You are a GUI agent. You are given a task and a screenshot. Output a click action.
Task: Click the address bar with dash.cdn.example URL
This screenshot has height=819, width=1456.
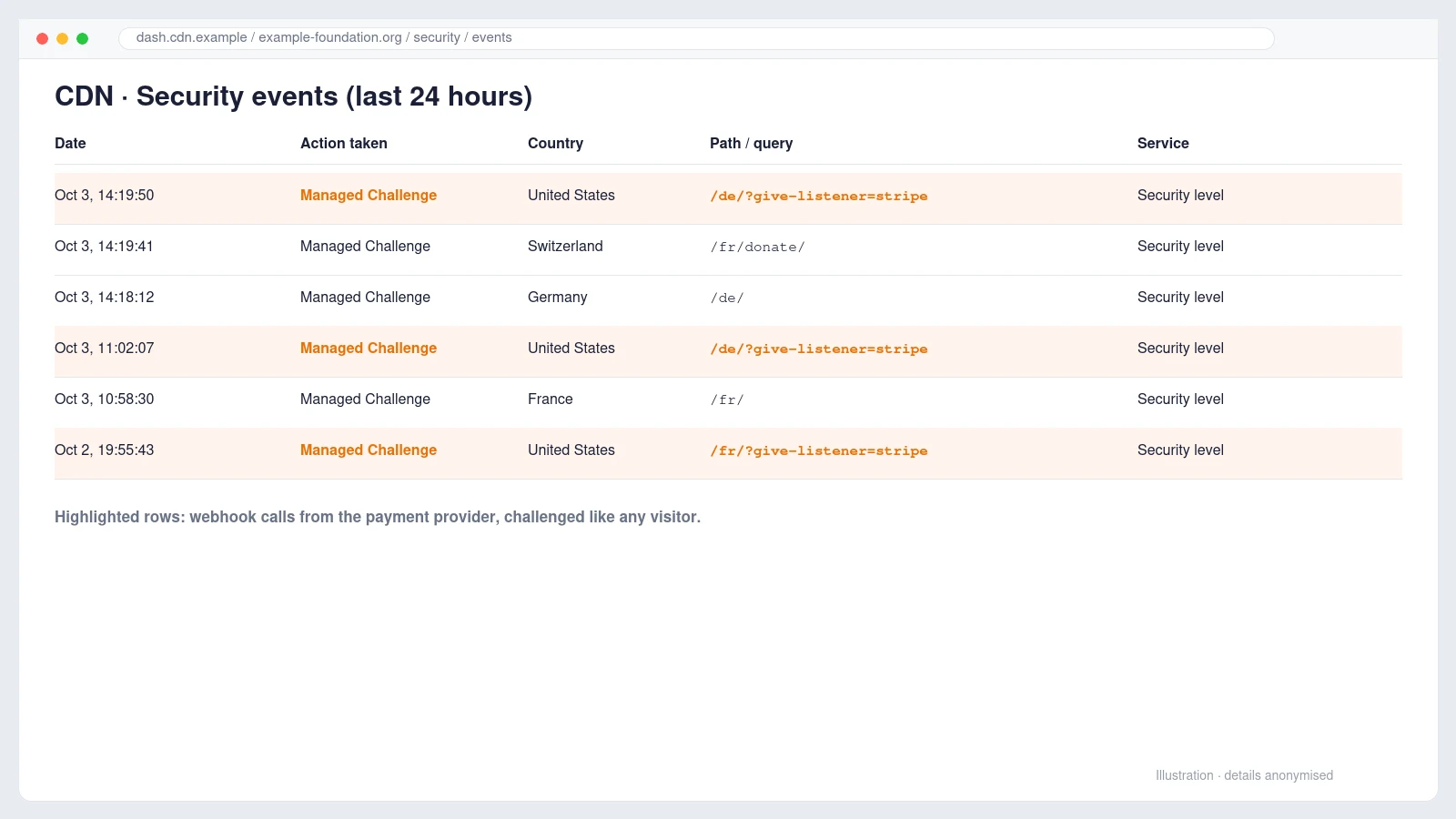[x=696, y=38]
